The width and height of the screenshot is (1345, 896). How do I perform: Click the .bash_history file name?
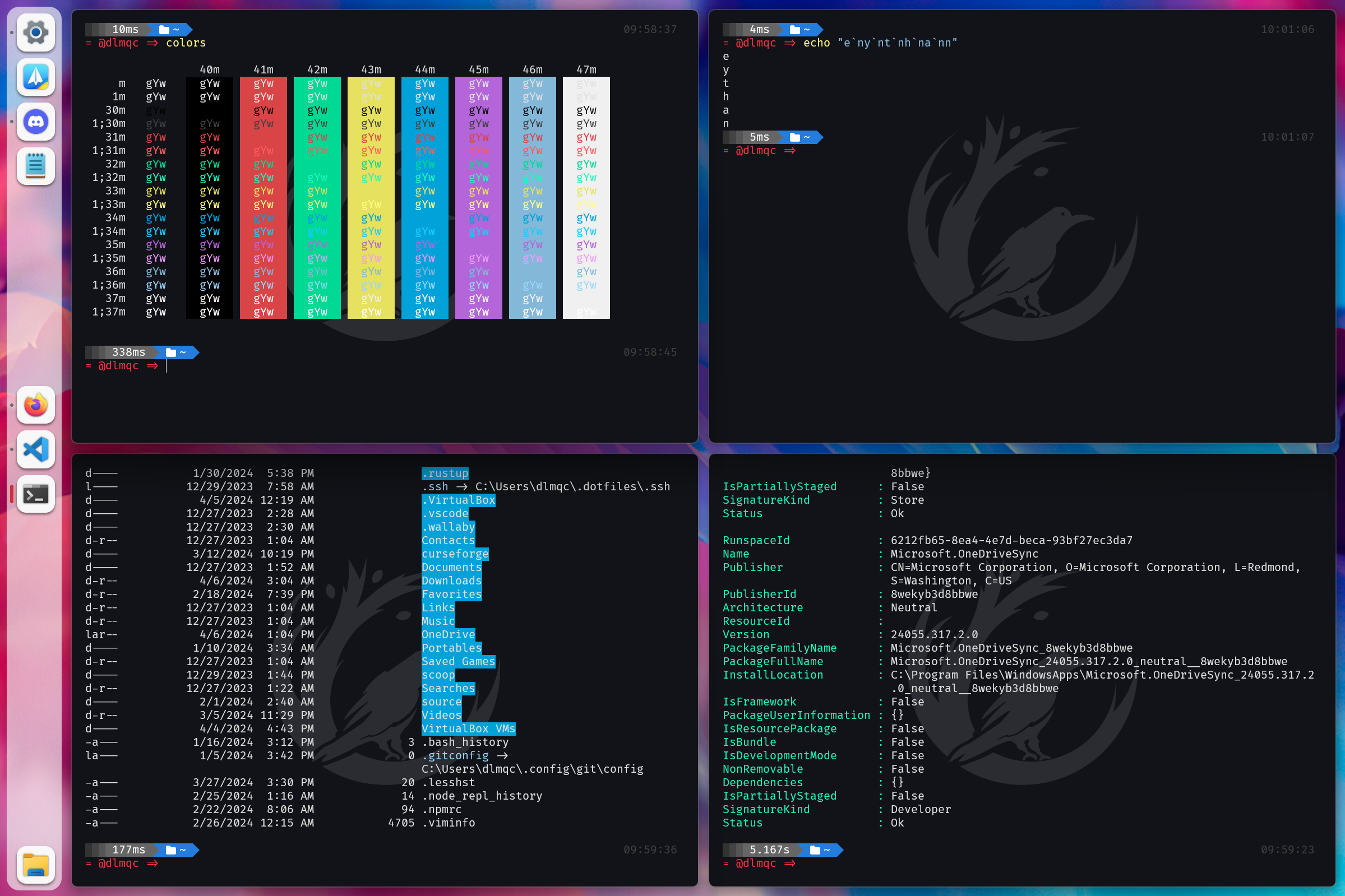465,742
